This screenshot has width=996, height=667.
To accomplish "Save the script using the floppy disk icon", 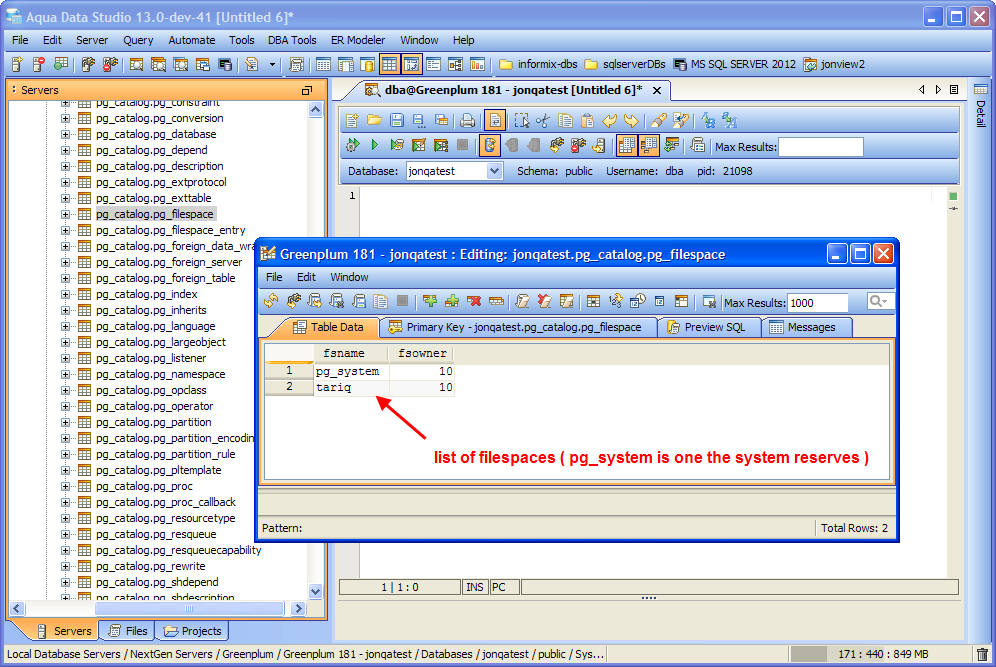I will (x=397, y=120).
